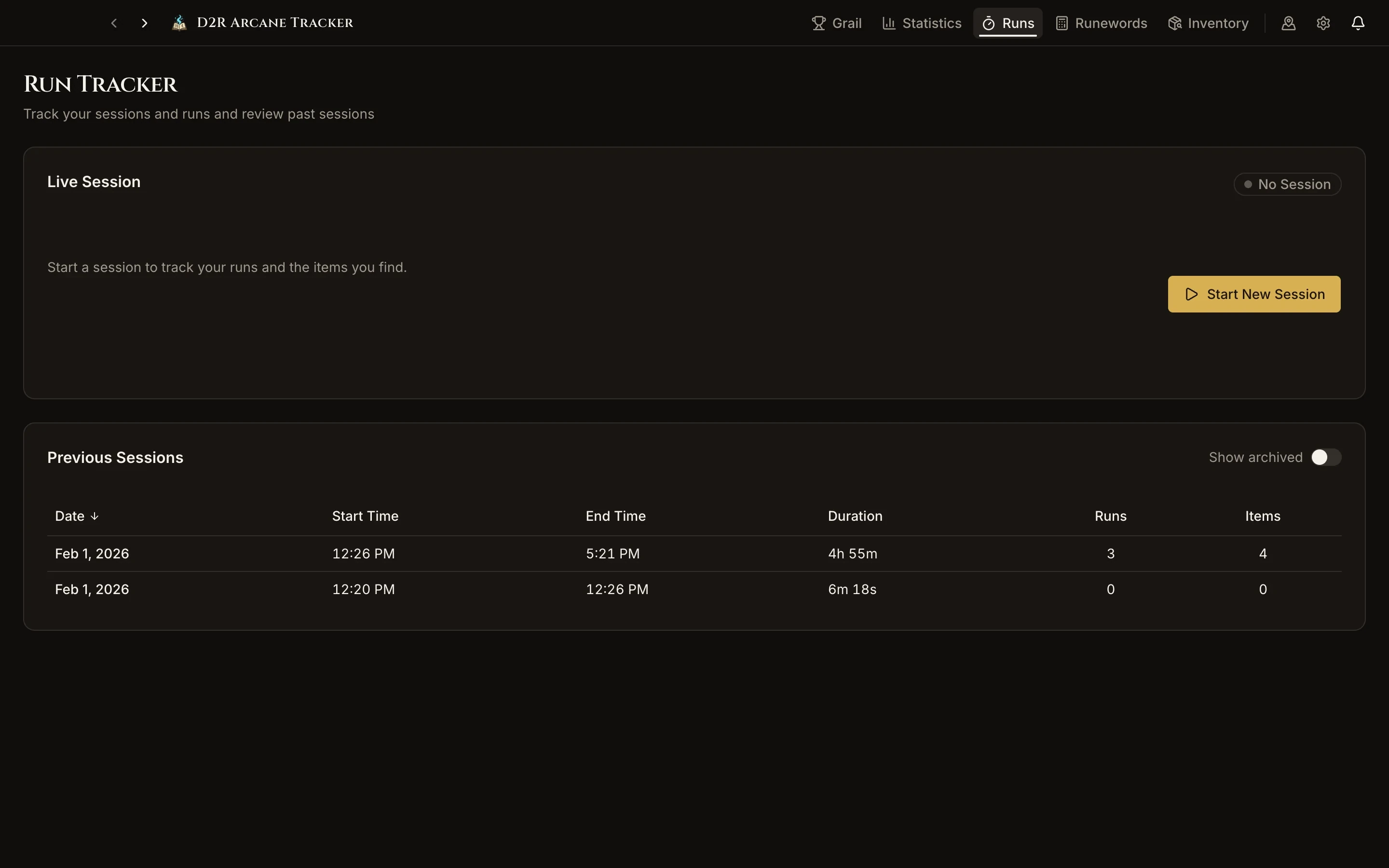Go to the Inventory tab
Screen dimensions: 1389x868
pyautogui.click(x=1208, y=23)
